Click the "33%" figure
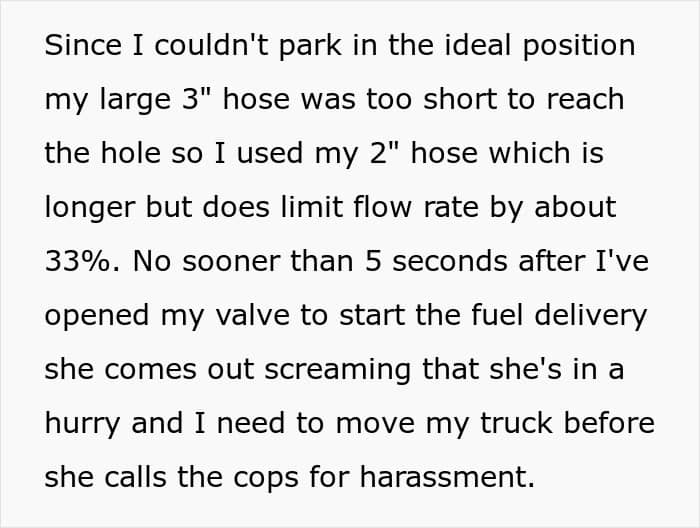The image size is (700, 528). (78, 261)
